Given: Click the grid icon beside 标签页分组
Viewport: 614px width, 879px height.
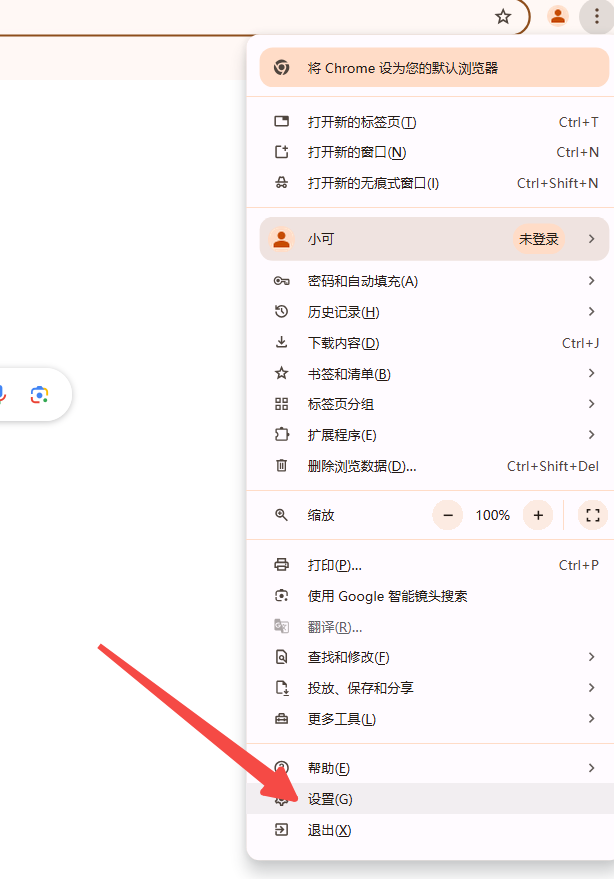Looking at the screenshot, I should click(281, 404).
